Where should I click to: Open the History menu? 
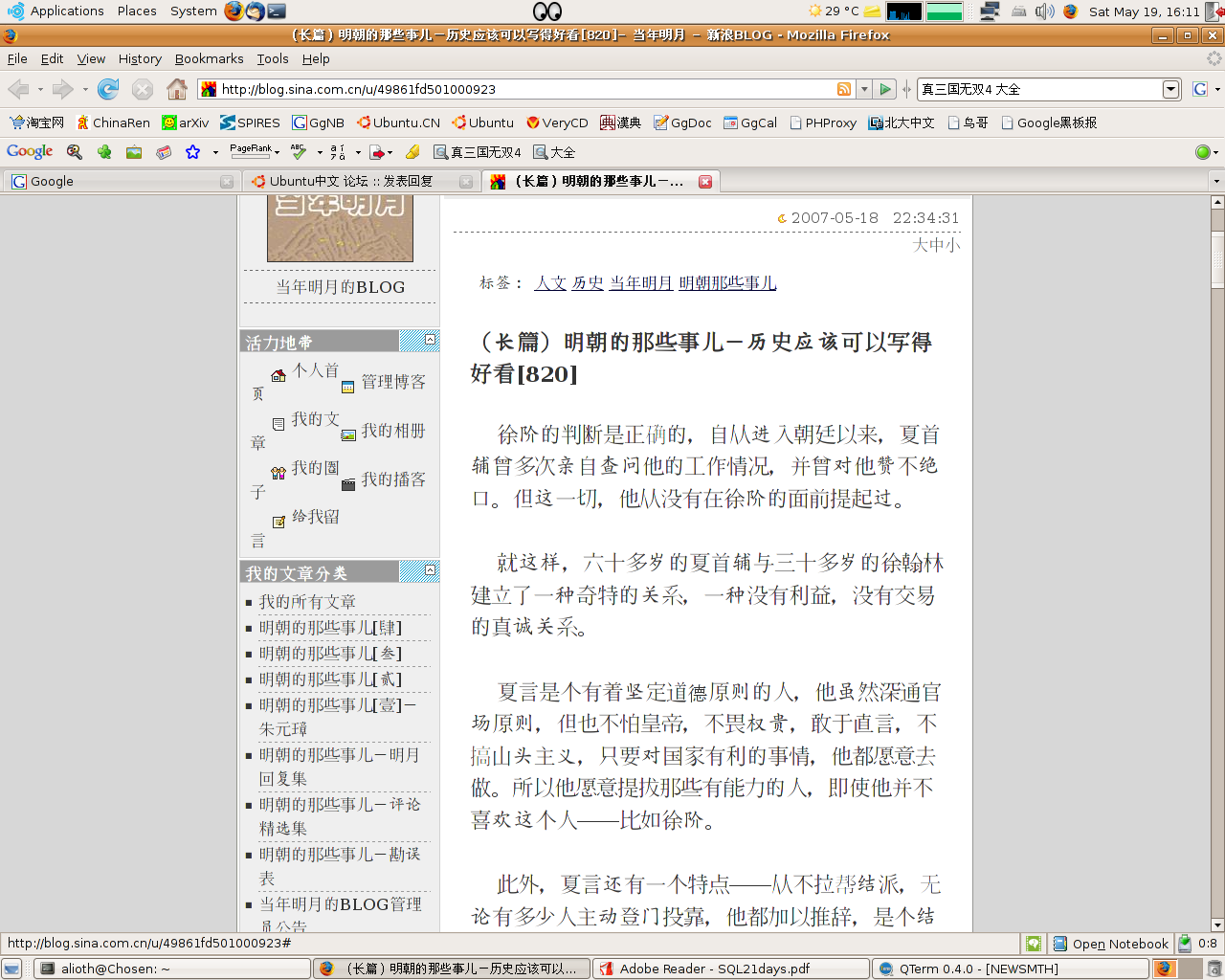point(140,58)
